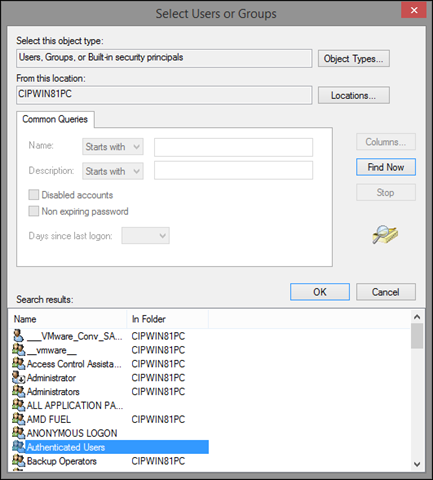
Task: Click the search results scrollbar down arrow
Action: [417, 464]
